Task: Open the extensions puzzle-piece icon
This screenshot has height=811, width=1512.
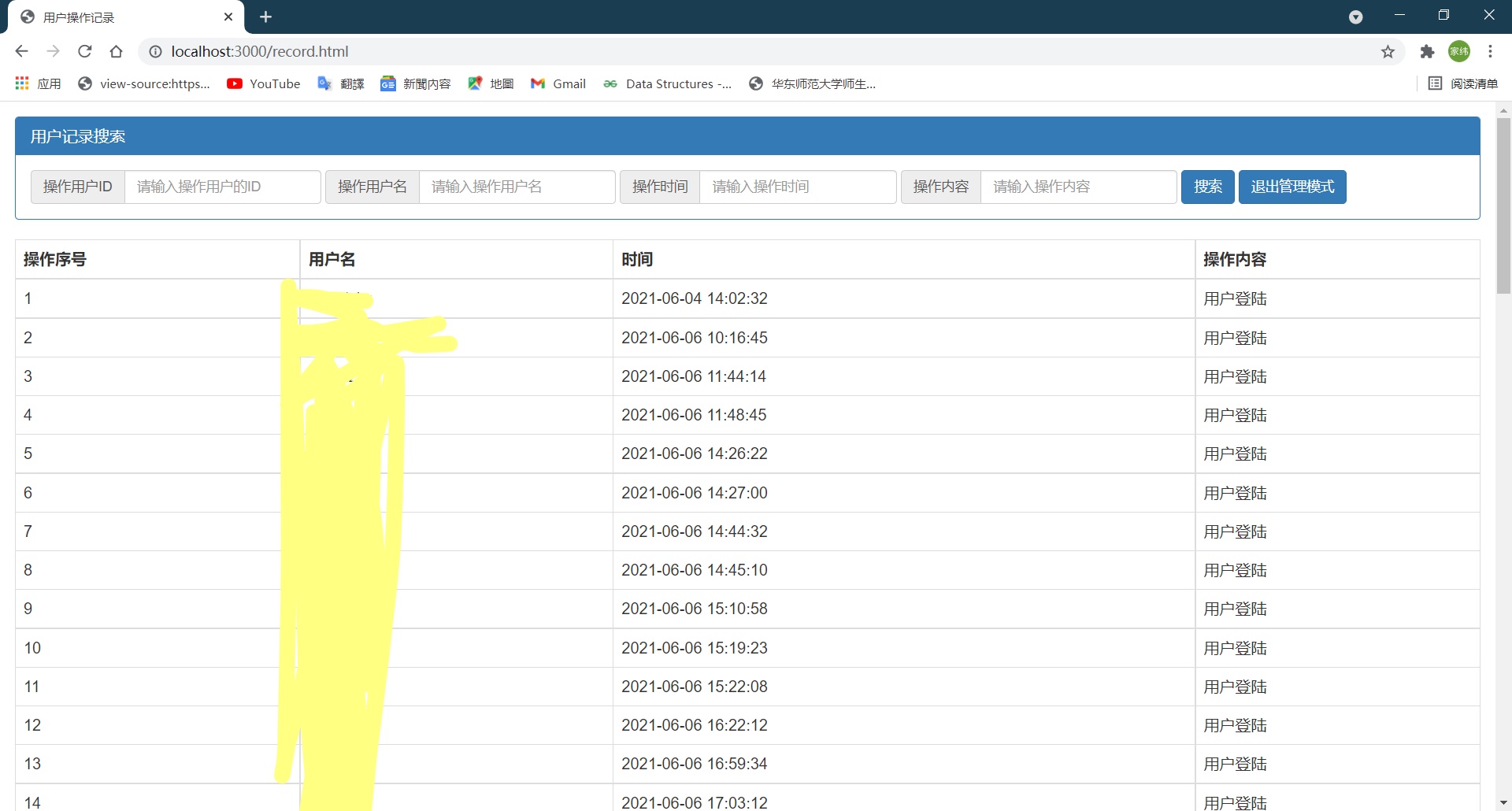Action: 1427,51
